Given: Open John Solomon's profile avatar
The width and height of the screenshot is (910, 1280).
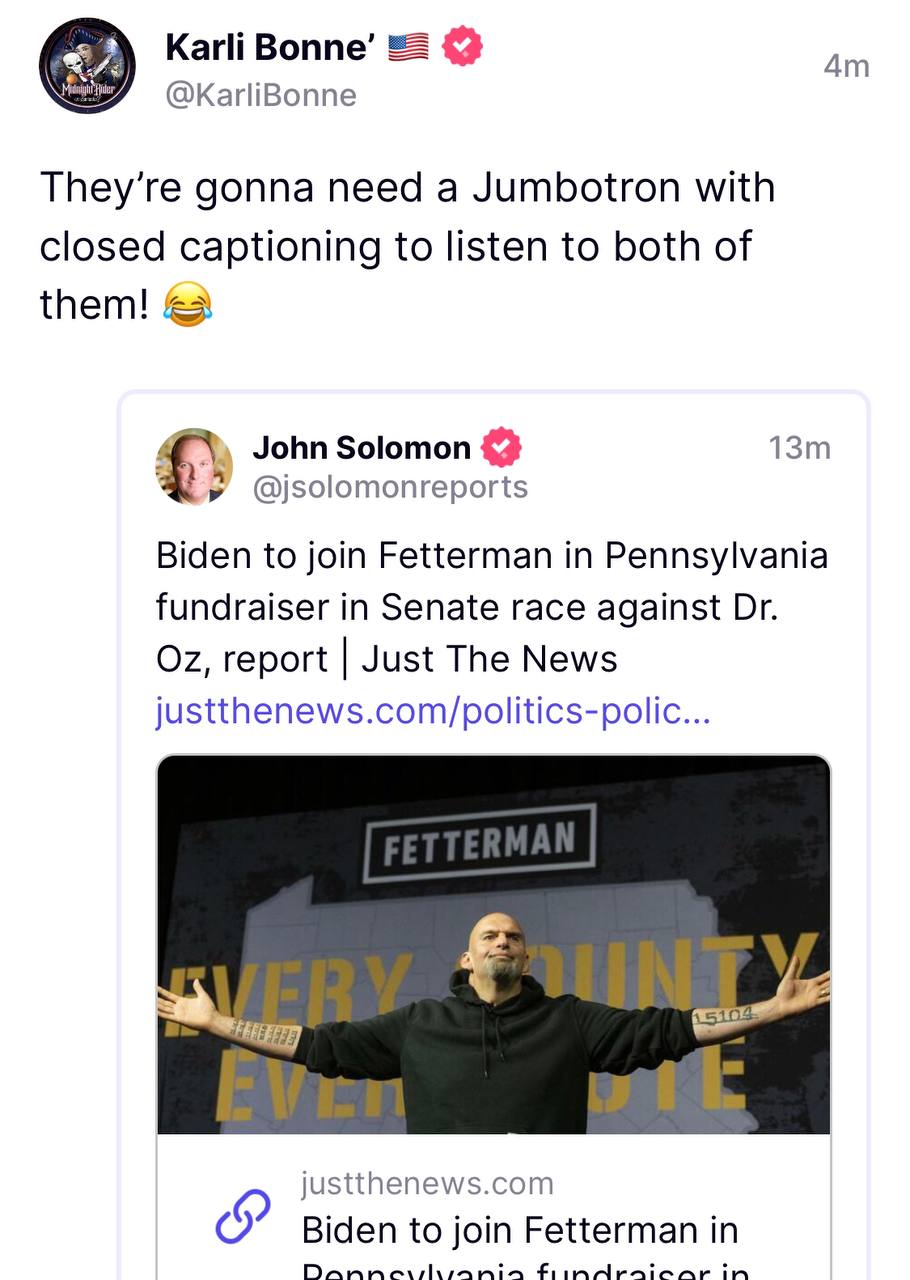Looking at the screenshot, I should click(x=193, y=466).
